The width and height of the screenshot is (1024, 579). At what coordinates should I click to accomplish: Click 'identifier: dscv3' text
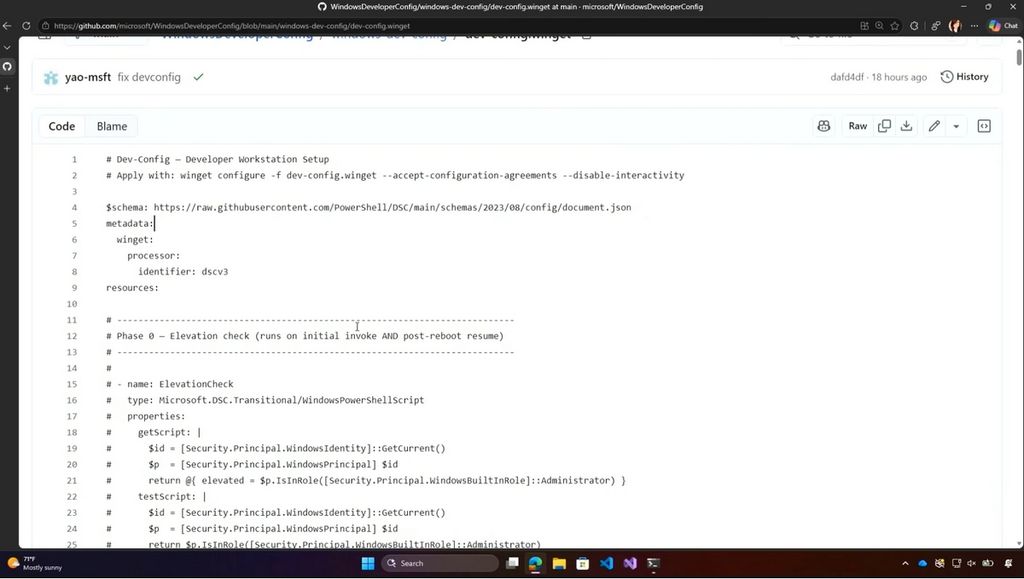point(183,272)
